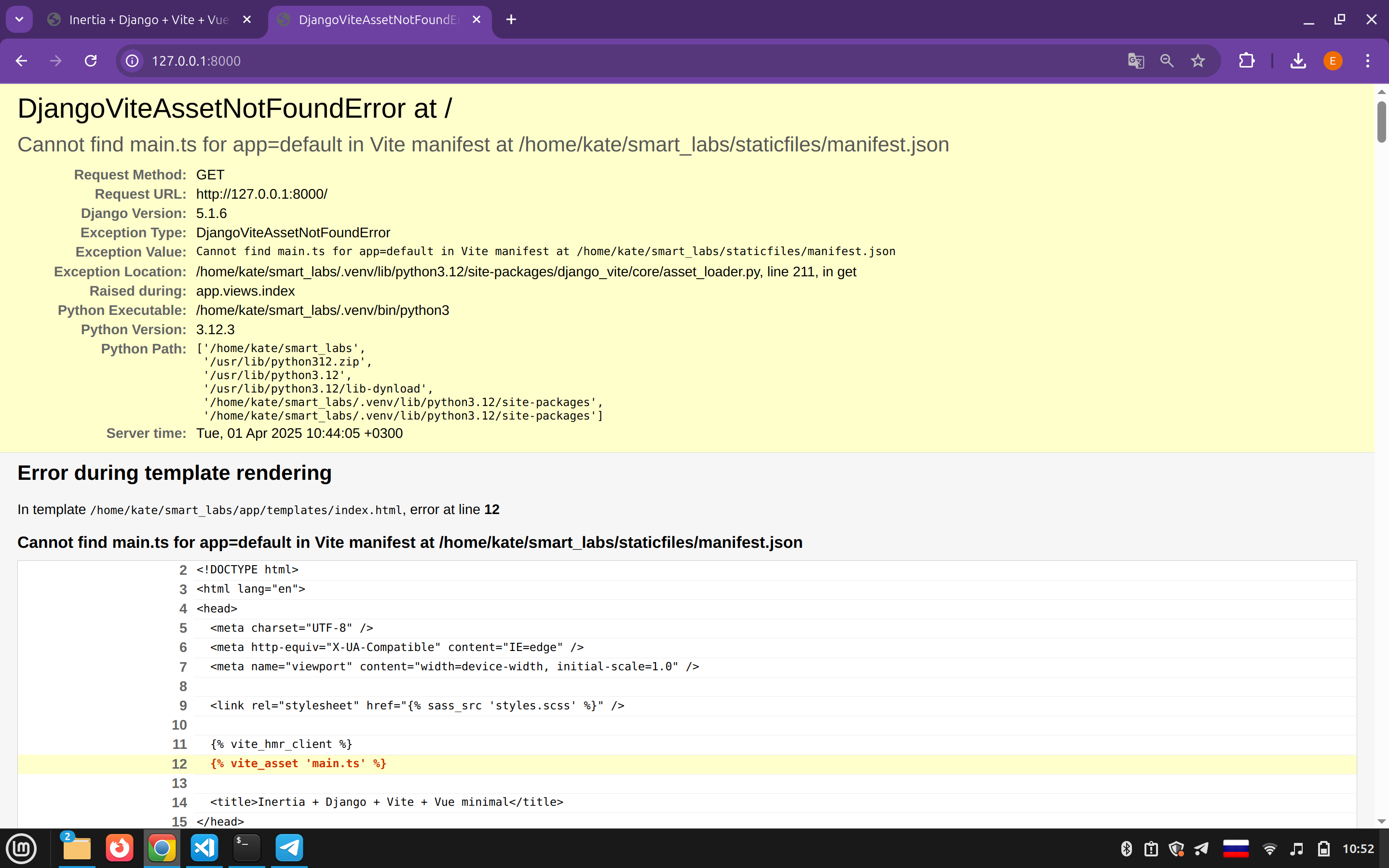Launch the orange Firefox-like browser taskbar icon

click(x=120, y=848)
